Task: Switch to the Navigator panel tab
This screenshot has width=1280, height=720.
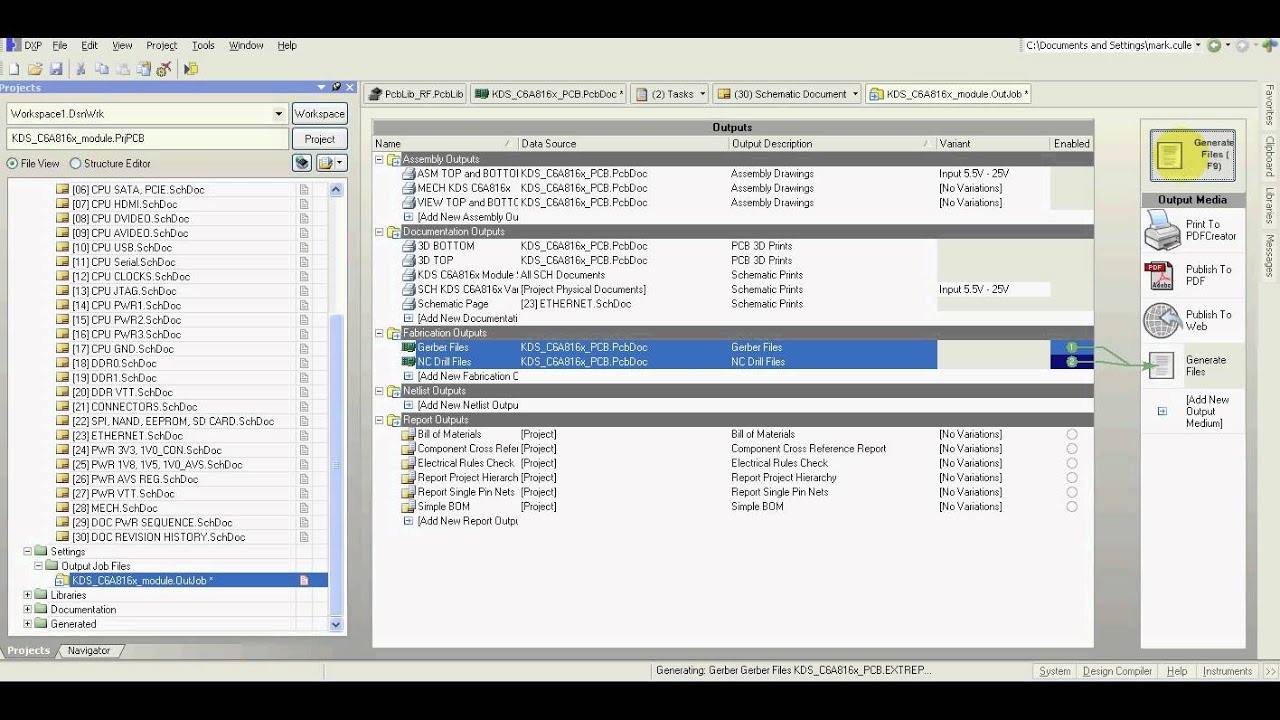Action: pos(89,650)
